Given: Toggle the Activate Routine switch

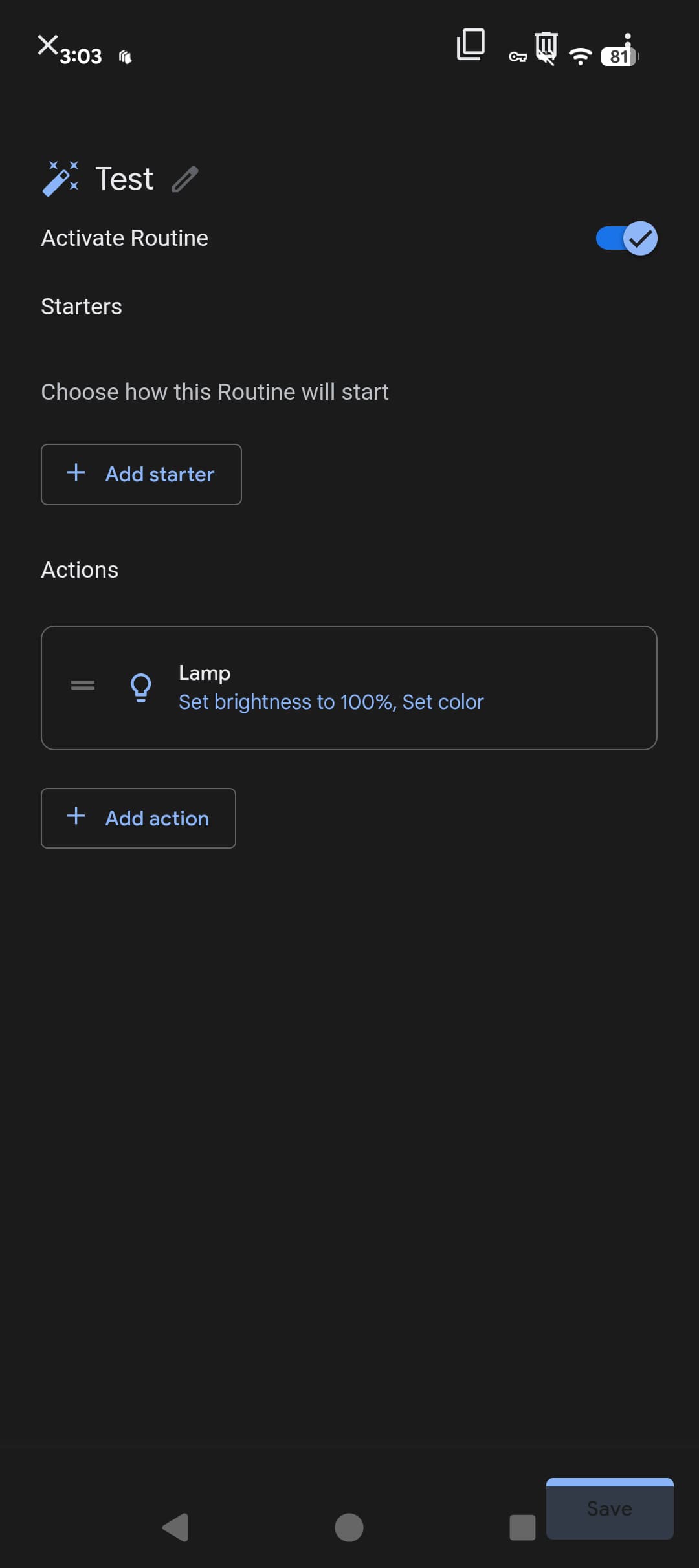Looking at the screenshot, I should click(626, 238).
